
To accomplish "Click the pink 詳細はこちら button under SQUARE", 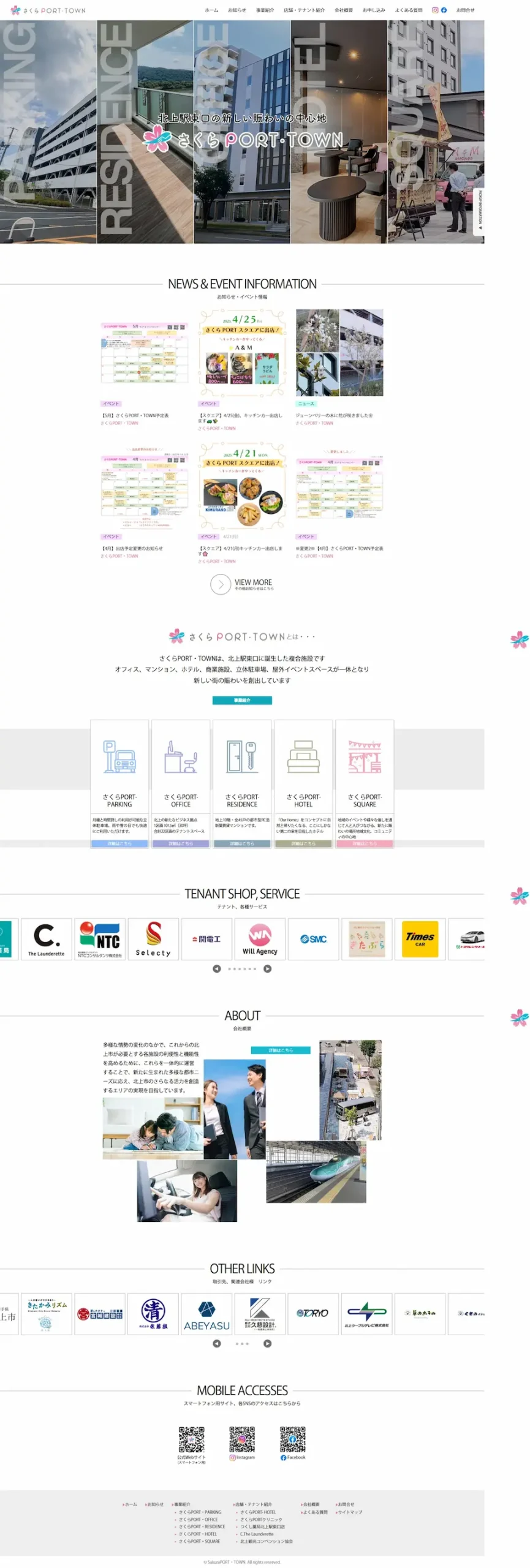I will [365, 843].
